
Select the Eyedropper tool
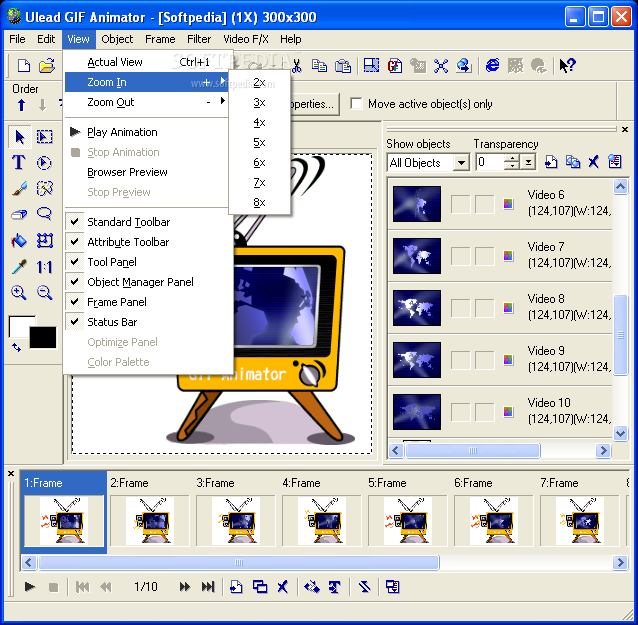point(19,267)
